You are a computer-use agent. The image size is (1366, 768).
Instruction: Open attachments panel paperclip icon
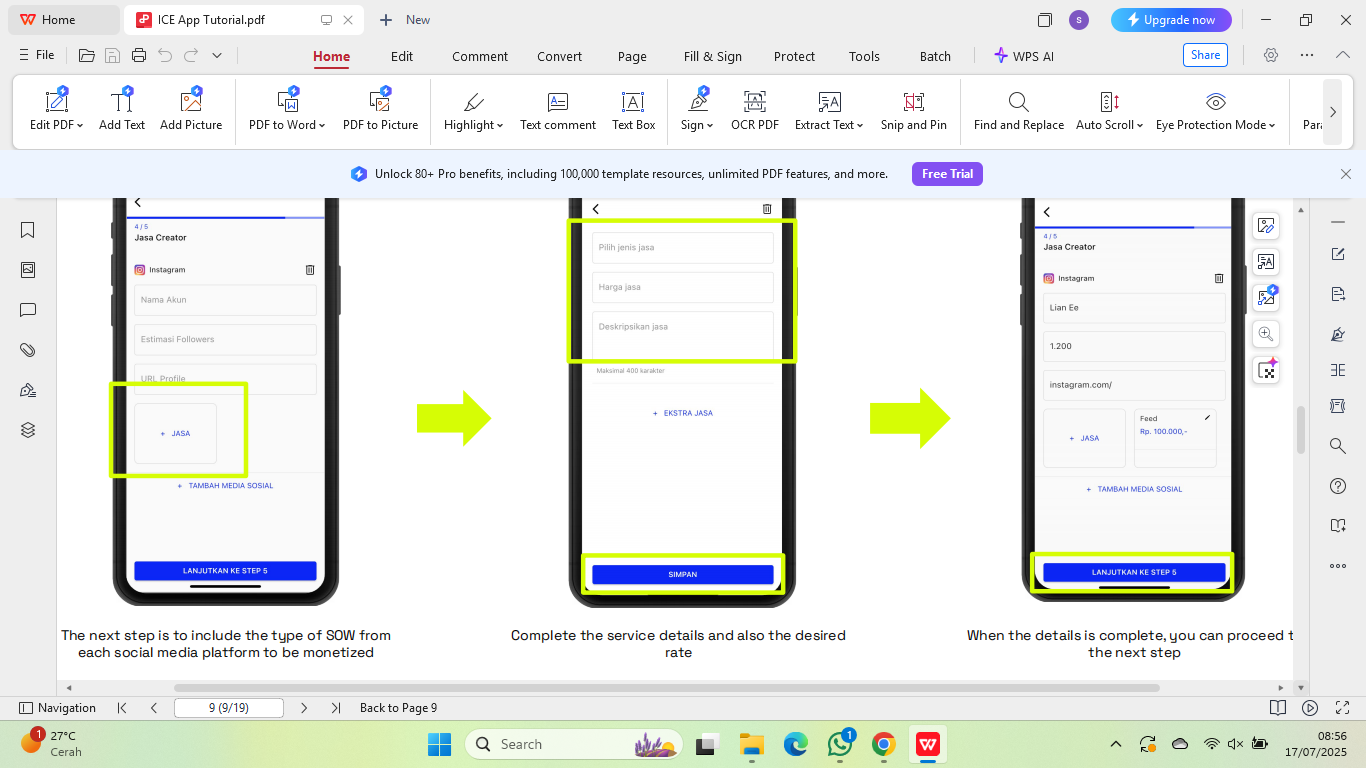[28, 350]
